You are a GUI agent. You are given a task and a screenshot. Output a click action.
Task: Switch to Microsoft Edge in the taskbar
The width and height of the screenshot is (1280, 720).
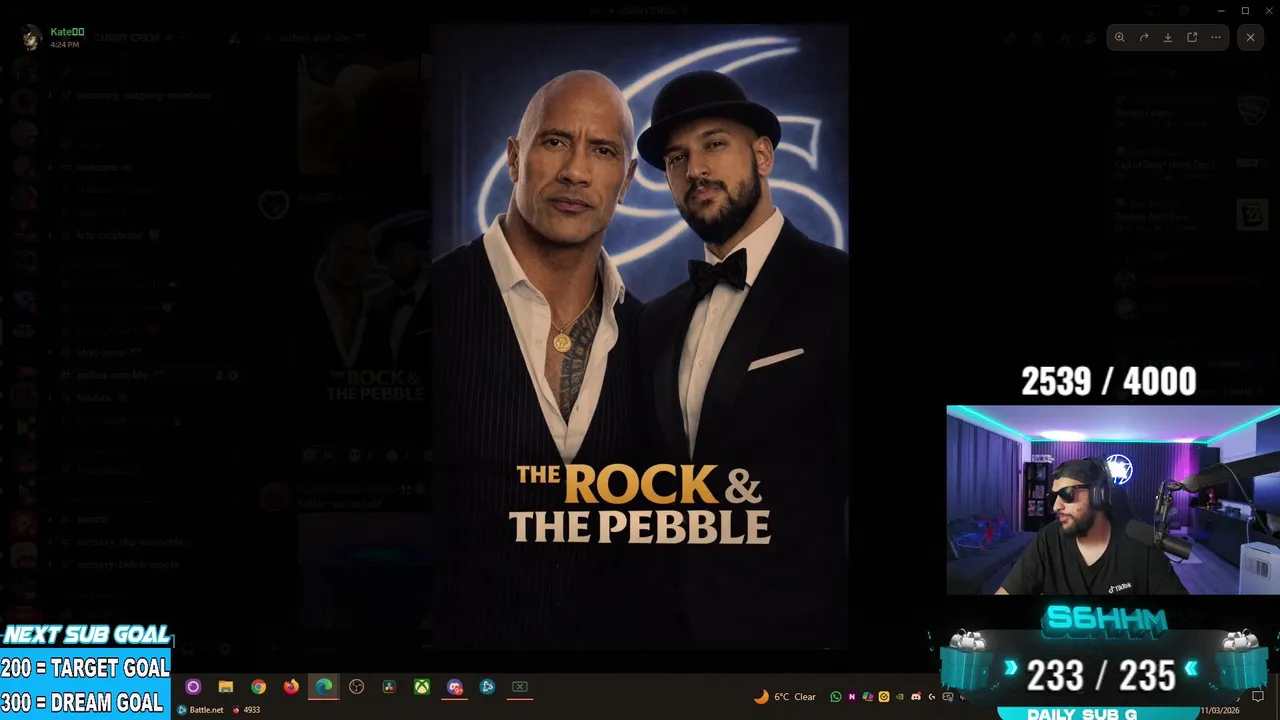click(x=324, y=687)
